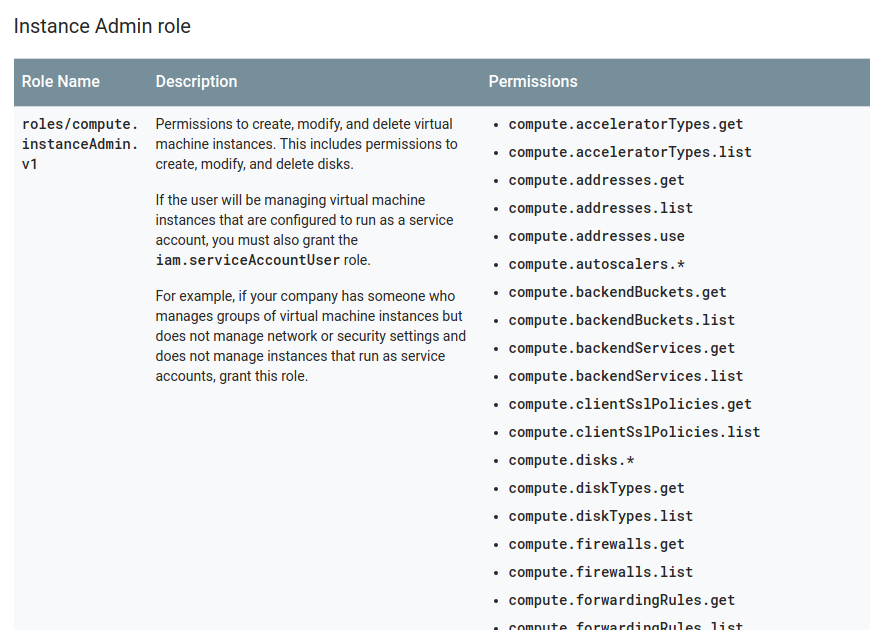Screen dimensions: 884x630
Task: Click the compute.addresses.use permission
Action: tap(596, 237)
